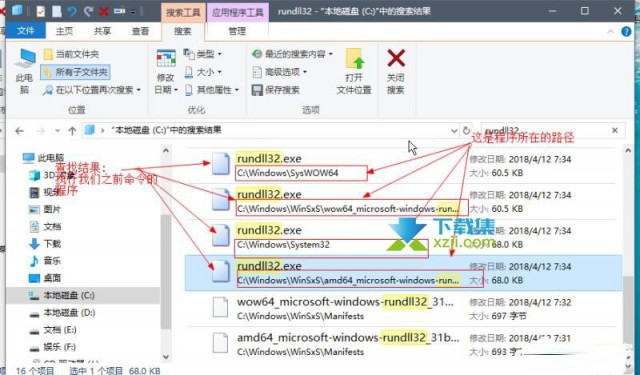Collapse the ribbon with the chevron
The image size is (640, 375).
(x=611, y=31)
